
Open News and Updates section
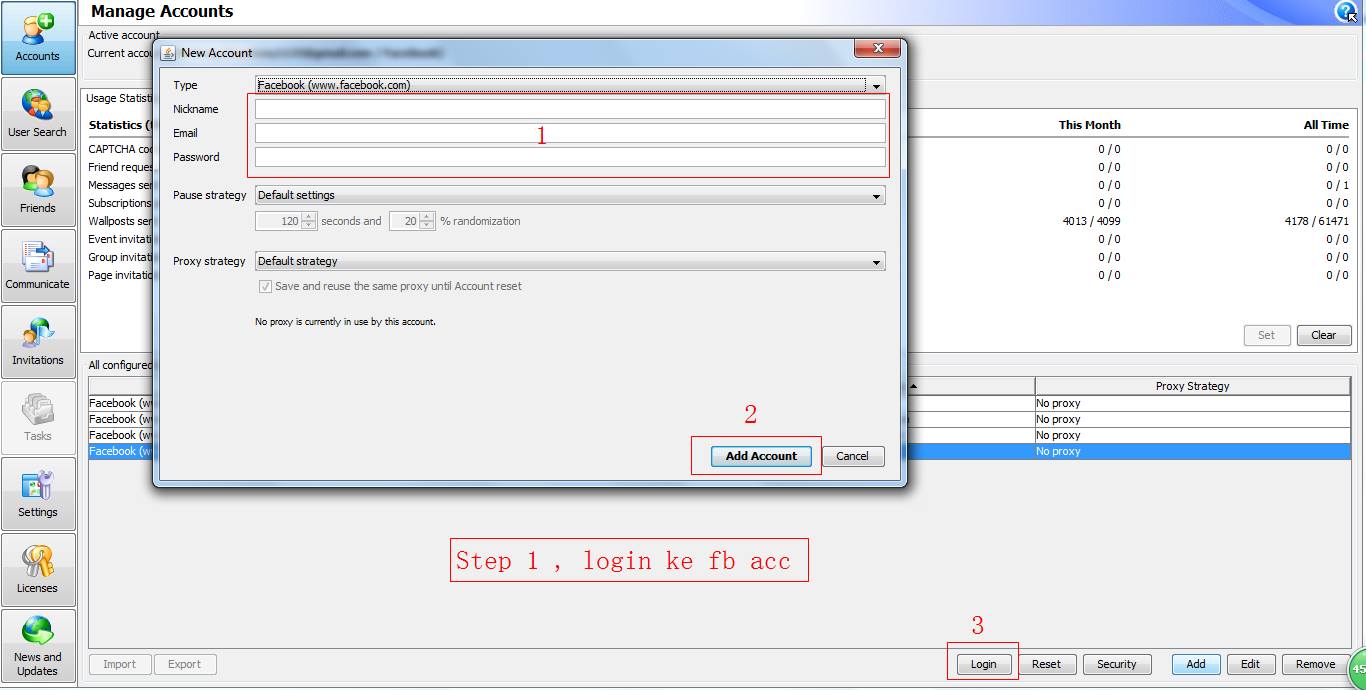pos(38,646)
